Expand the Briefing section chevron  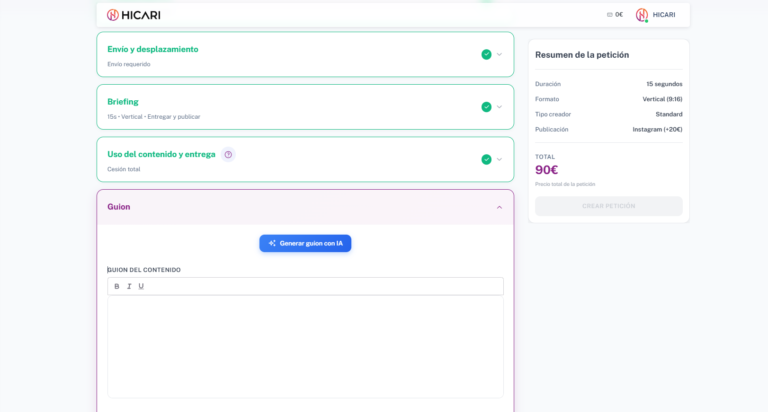500,107
